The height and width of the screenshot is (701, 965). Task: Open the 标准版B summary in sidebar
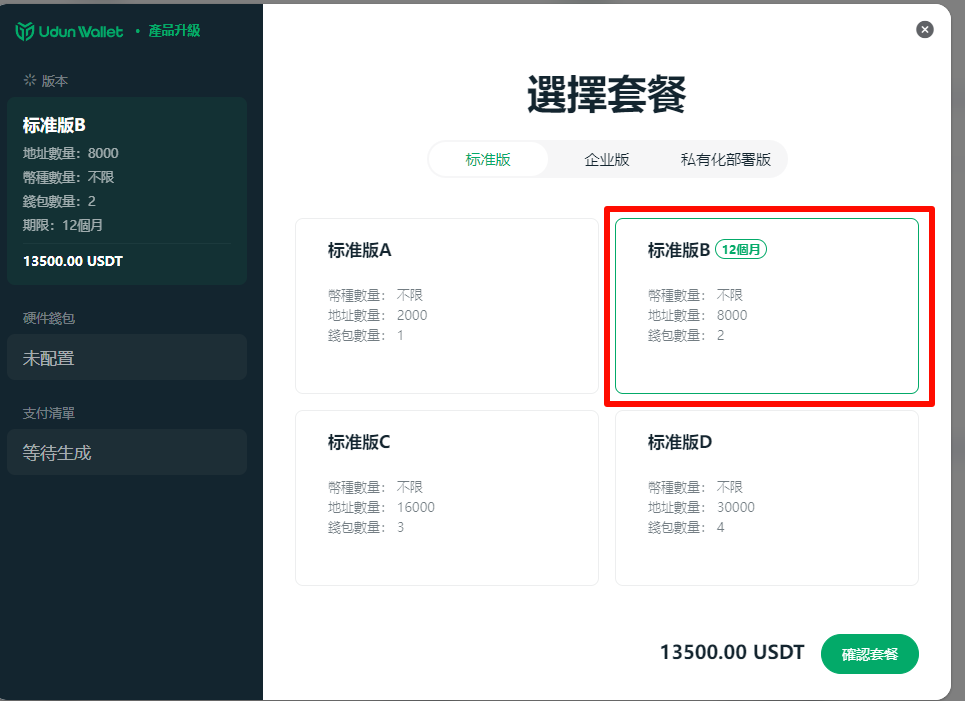126,190
